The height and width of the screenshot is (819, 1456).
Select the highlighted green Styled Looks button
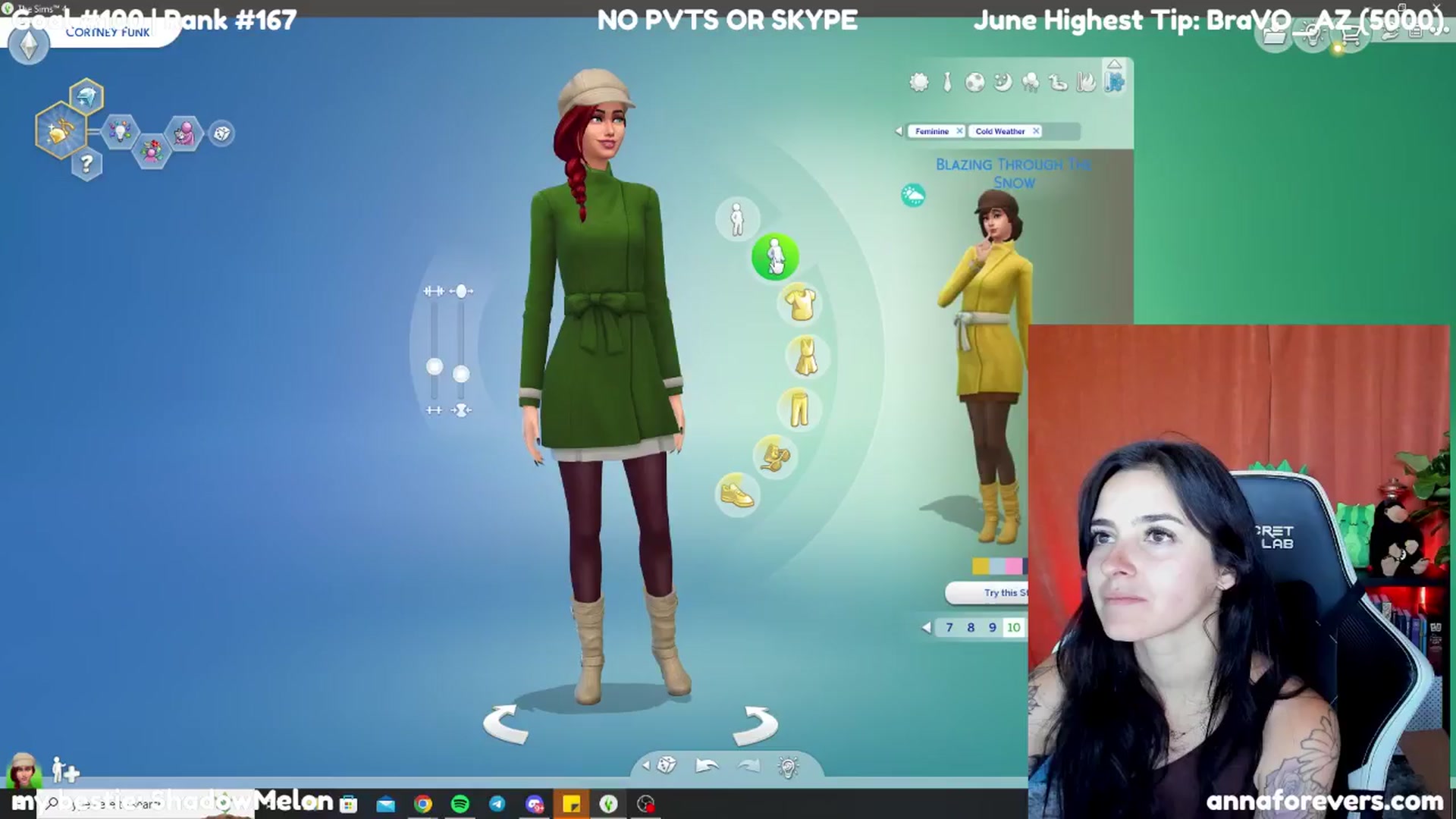tap(775, 257)
